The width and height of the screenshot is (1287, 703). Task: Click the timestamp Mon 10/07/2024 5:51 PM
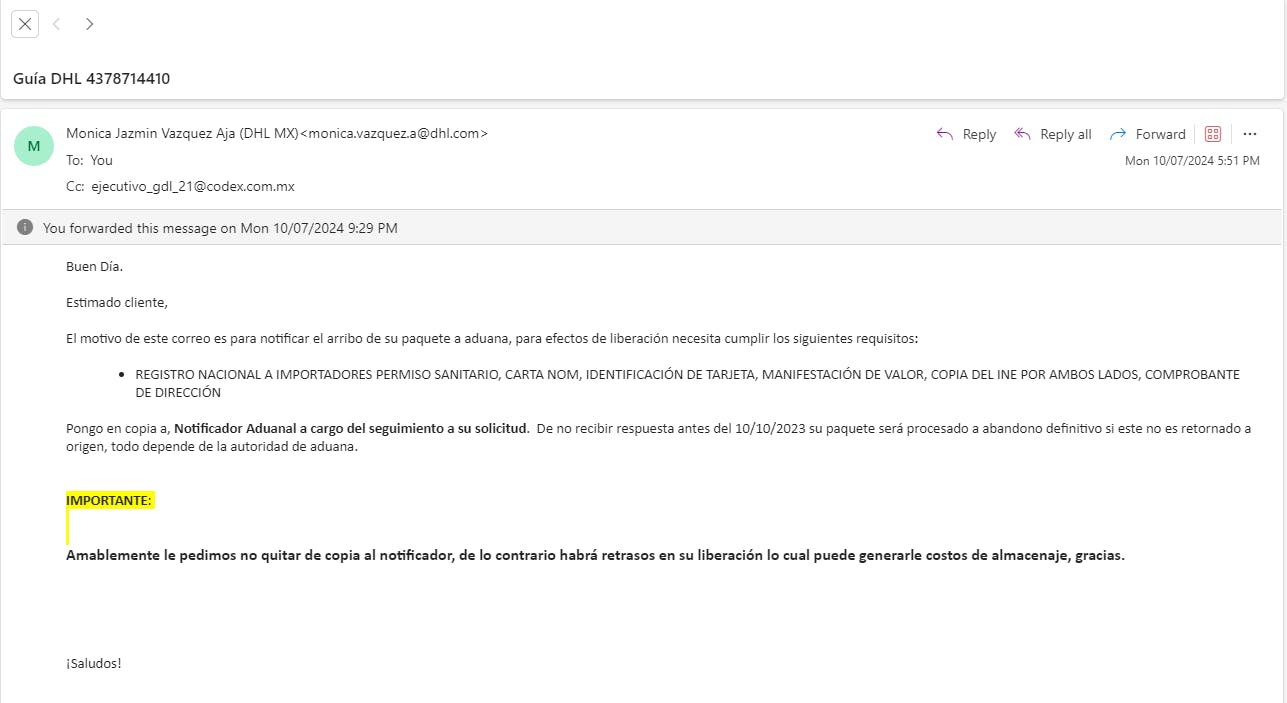click(x=1192, y=160)
